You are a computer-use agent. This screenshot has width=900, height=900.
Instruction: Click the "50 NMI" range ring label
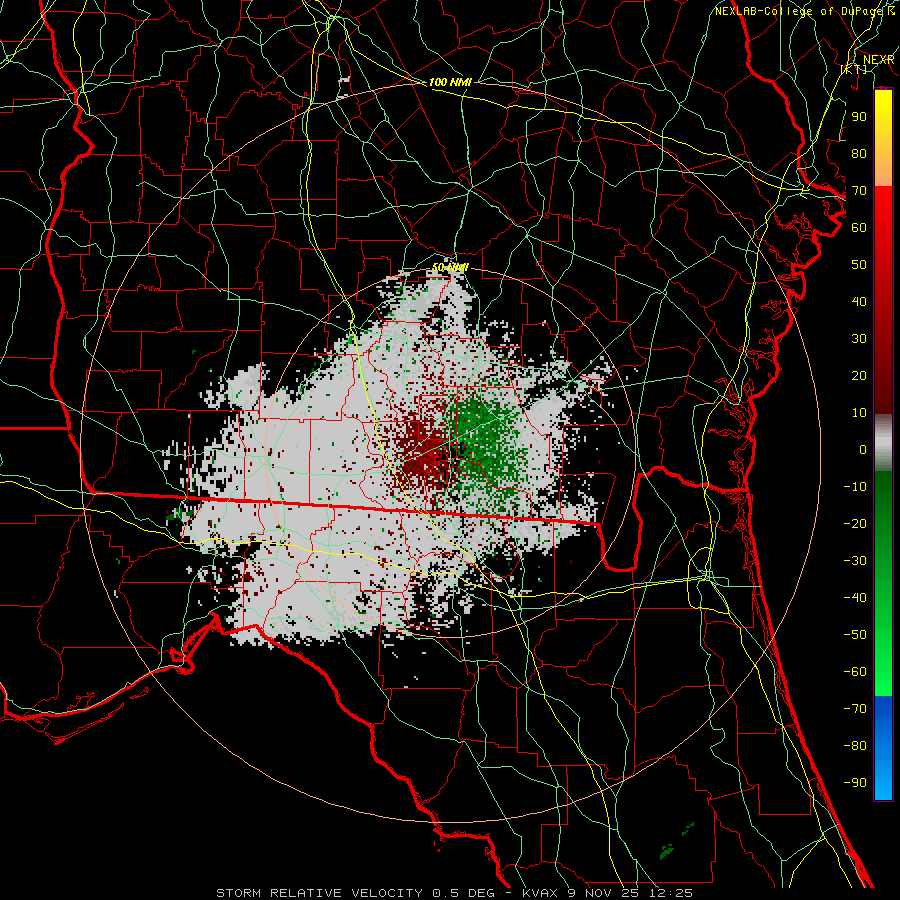[450, 267]
